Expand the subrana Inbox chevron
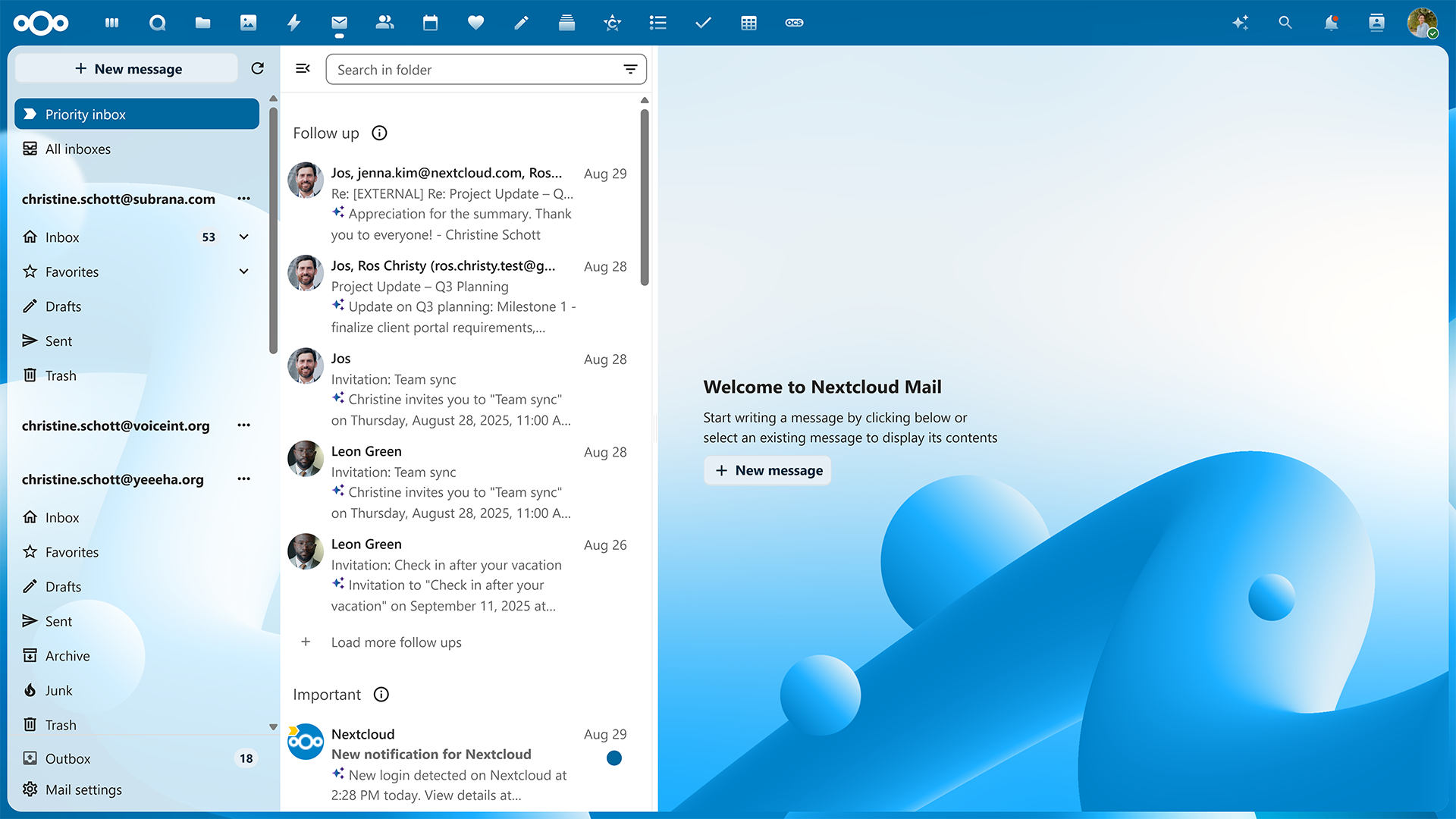Image resolution: width=1456 pixels, height=819 pixels. pyautogui.click(x=244, y=237)
